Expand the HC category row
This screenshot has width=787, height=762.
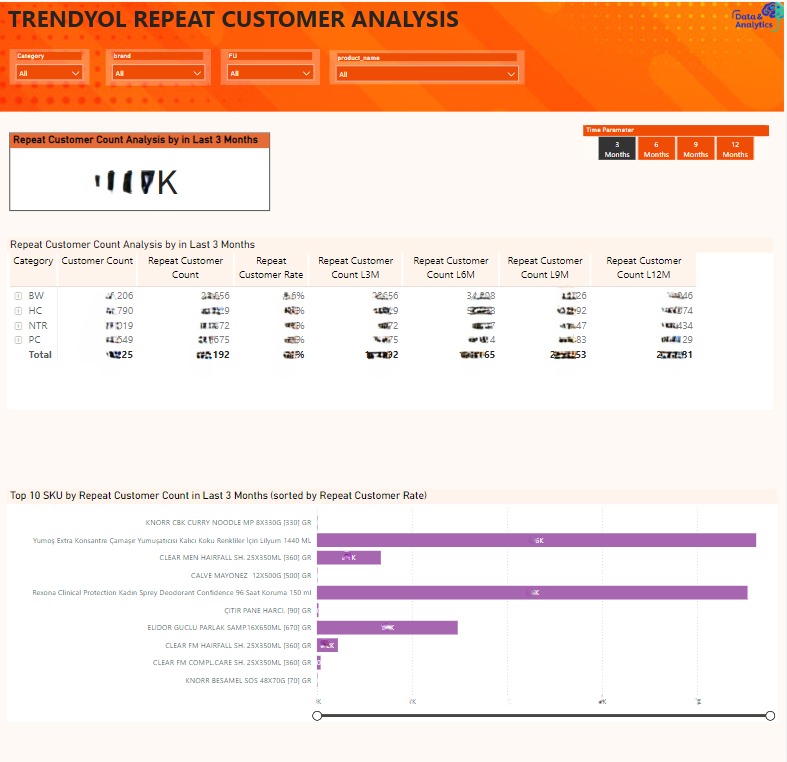pyautogui.click(x=19, y=311)
